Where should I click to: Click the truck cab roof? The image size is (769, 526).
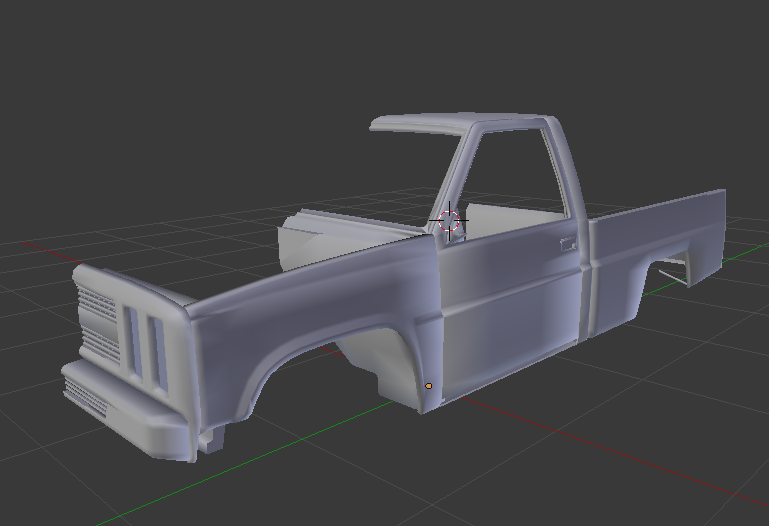click(461, 122)
